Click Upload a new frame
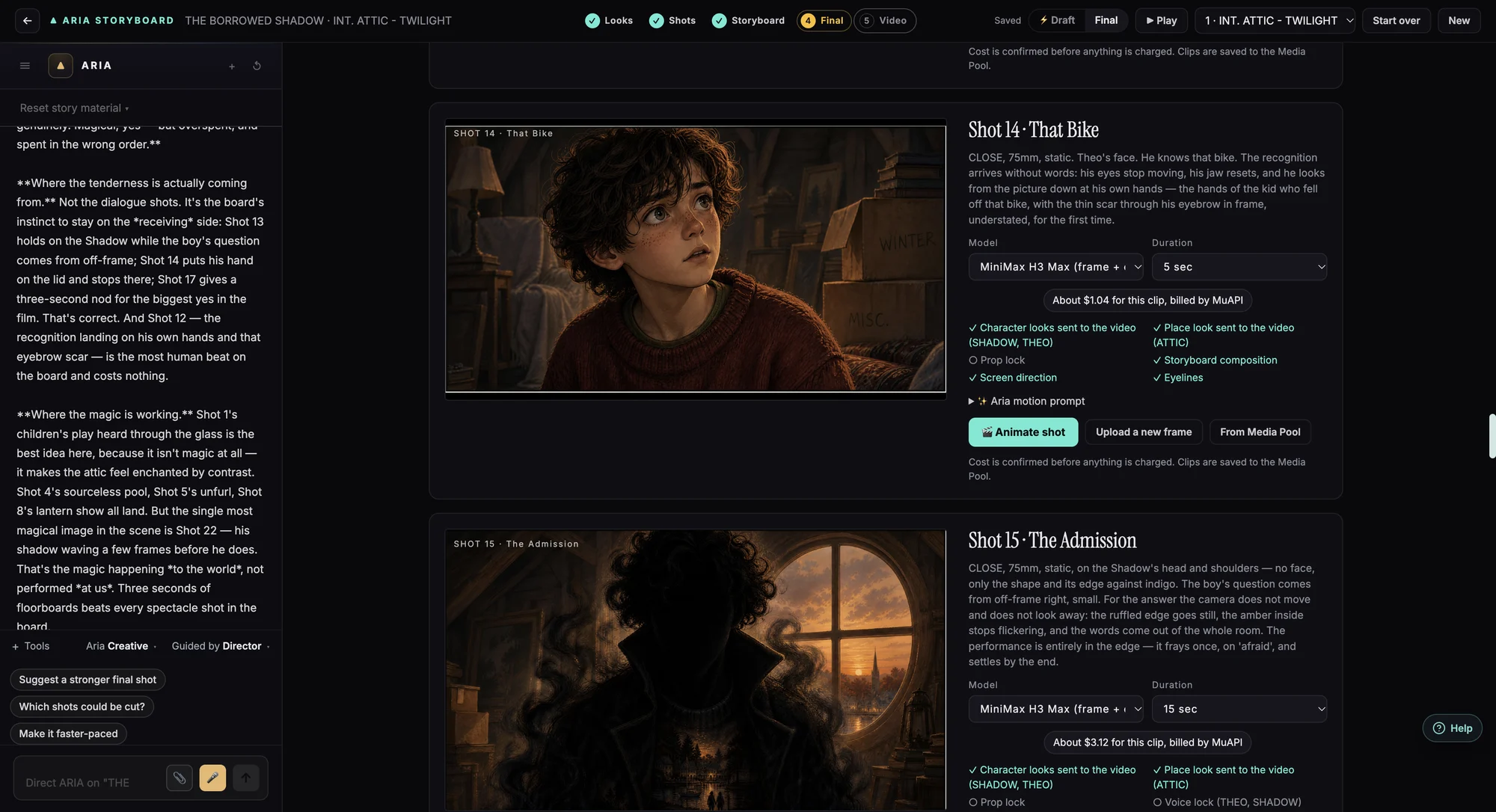Screen dimensions: 1496x812 coord(1144,432)
